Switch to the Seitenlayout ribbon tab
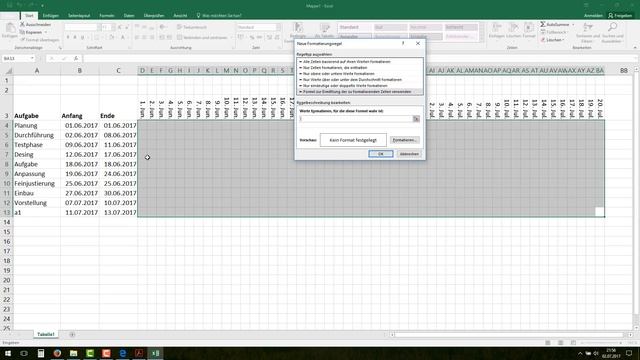The image size is (640, 360). pos(79,16)
